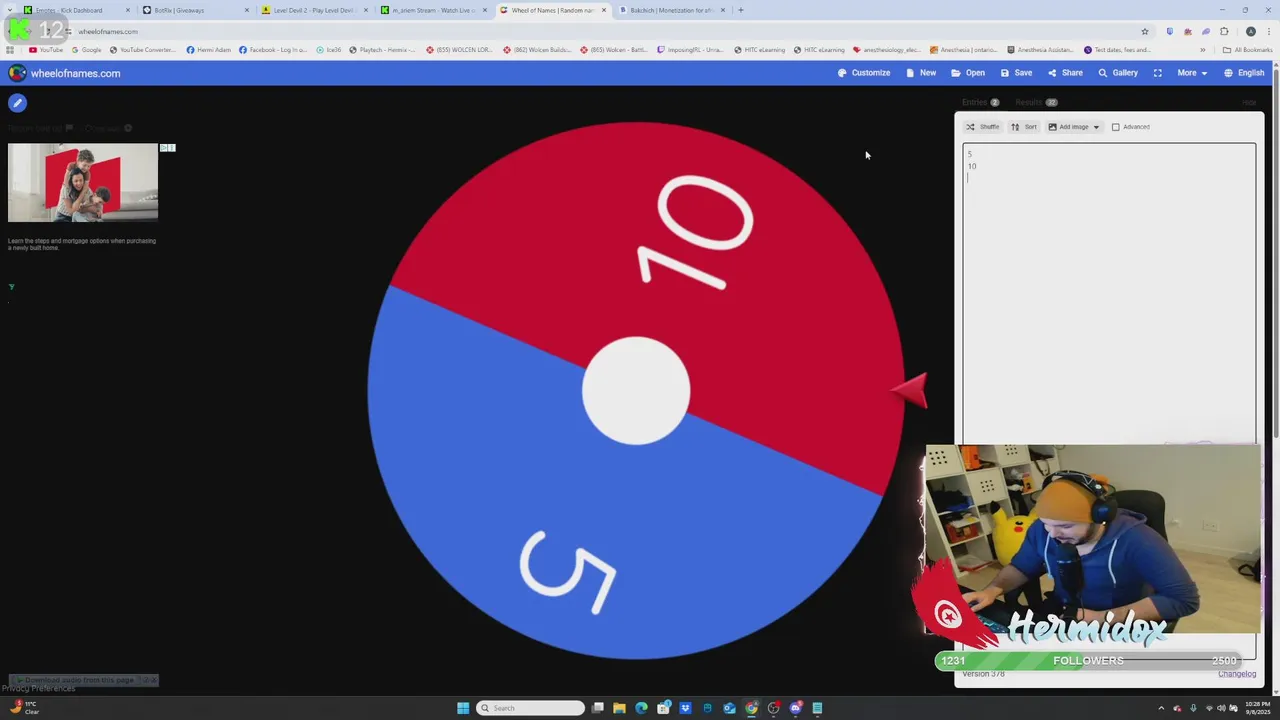Open Microsoft Edge from the taskbar

pos(641,708)
